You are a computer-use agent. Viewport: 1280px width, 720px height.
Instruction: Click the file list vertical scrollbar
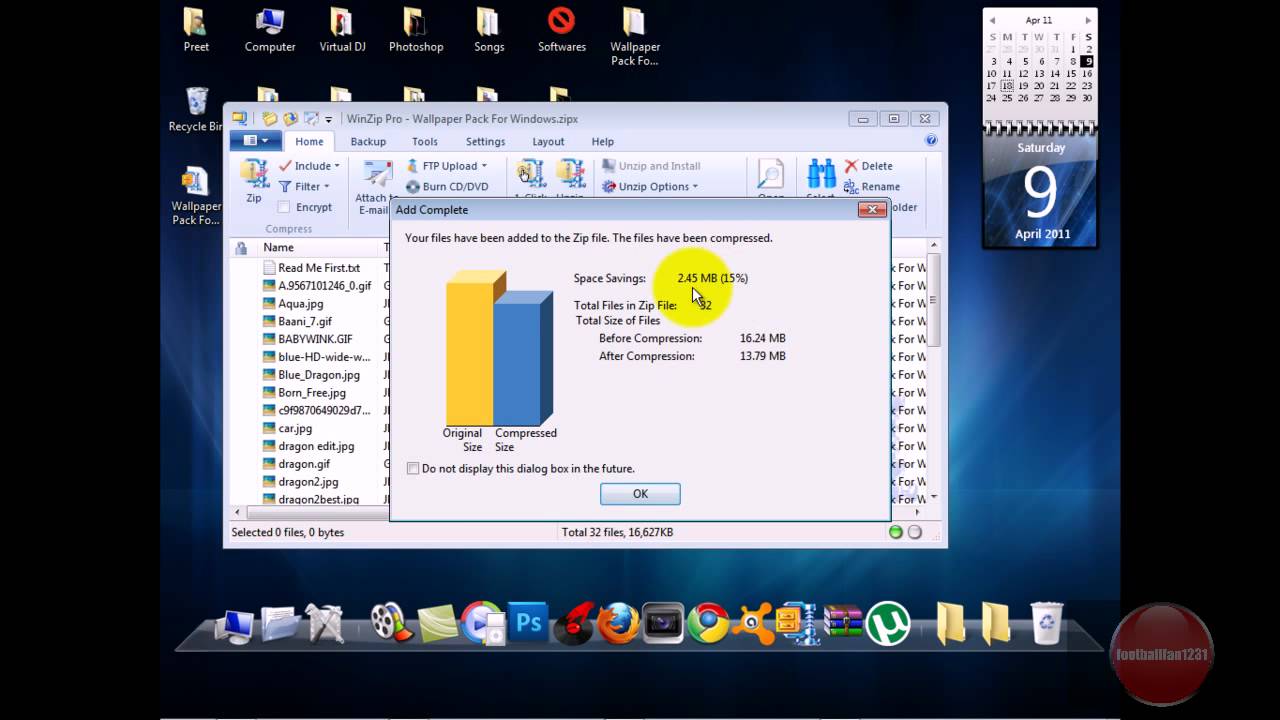coord(934,300)
